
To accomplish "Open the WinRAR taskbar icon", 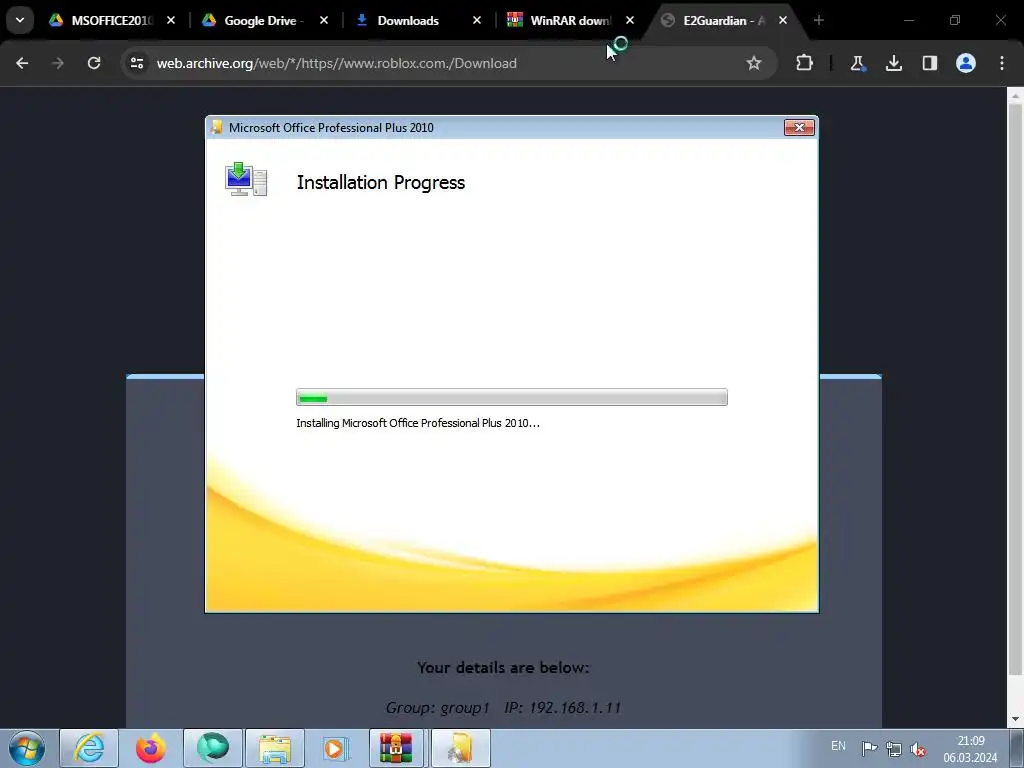I will pyautogui.click(x=398, y=748).
